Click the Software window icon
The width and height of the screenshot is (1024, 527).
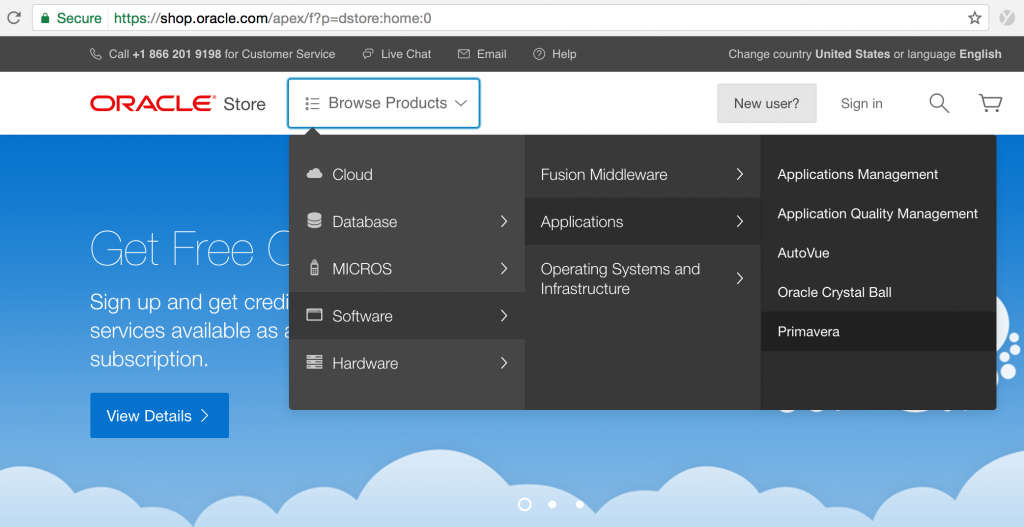[x=314, y=315]
